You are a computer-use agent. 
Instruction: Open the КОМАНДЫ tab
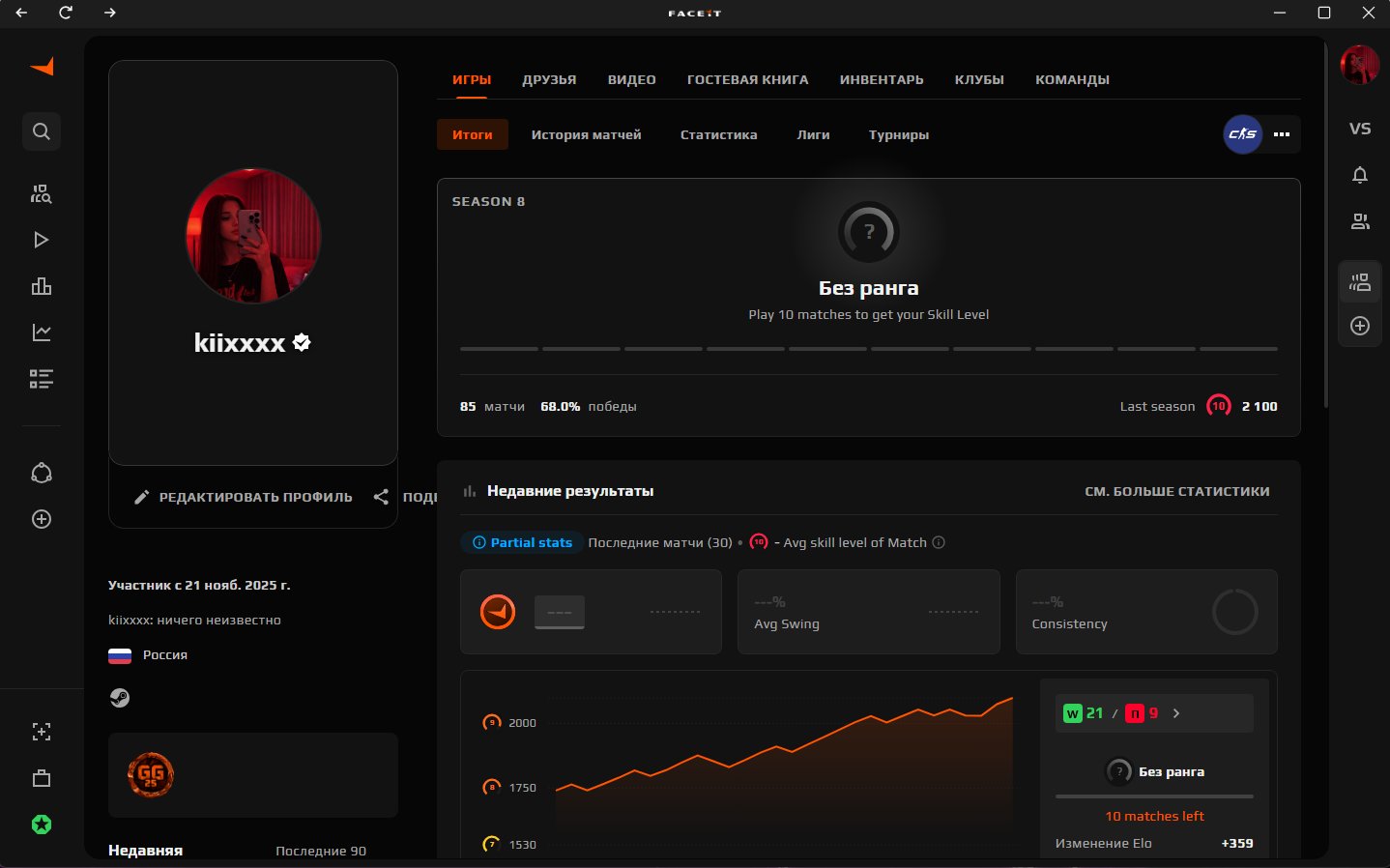pos(1072,79)
